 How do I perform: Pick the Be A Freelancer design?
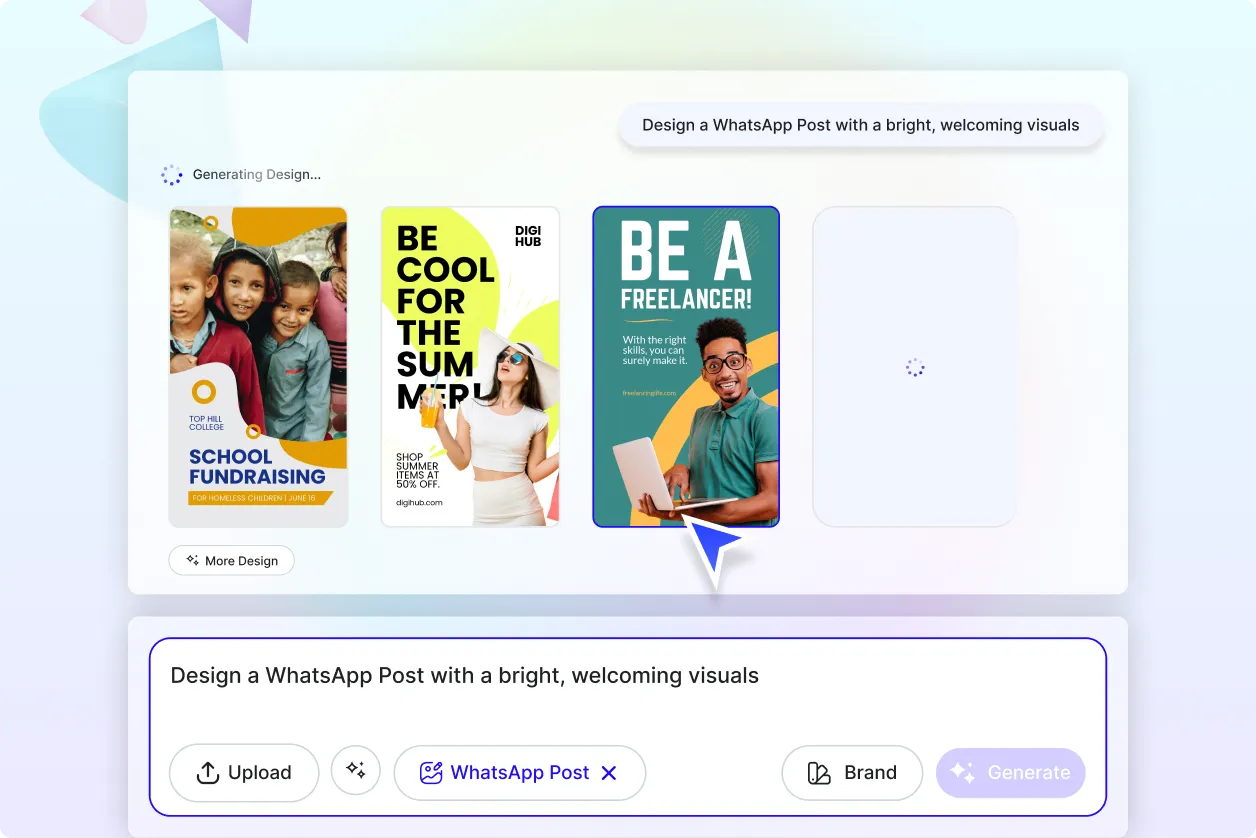click(x=686, y=367)
